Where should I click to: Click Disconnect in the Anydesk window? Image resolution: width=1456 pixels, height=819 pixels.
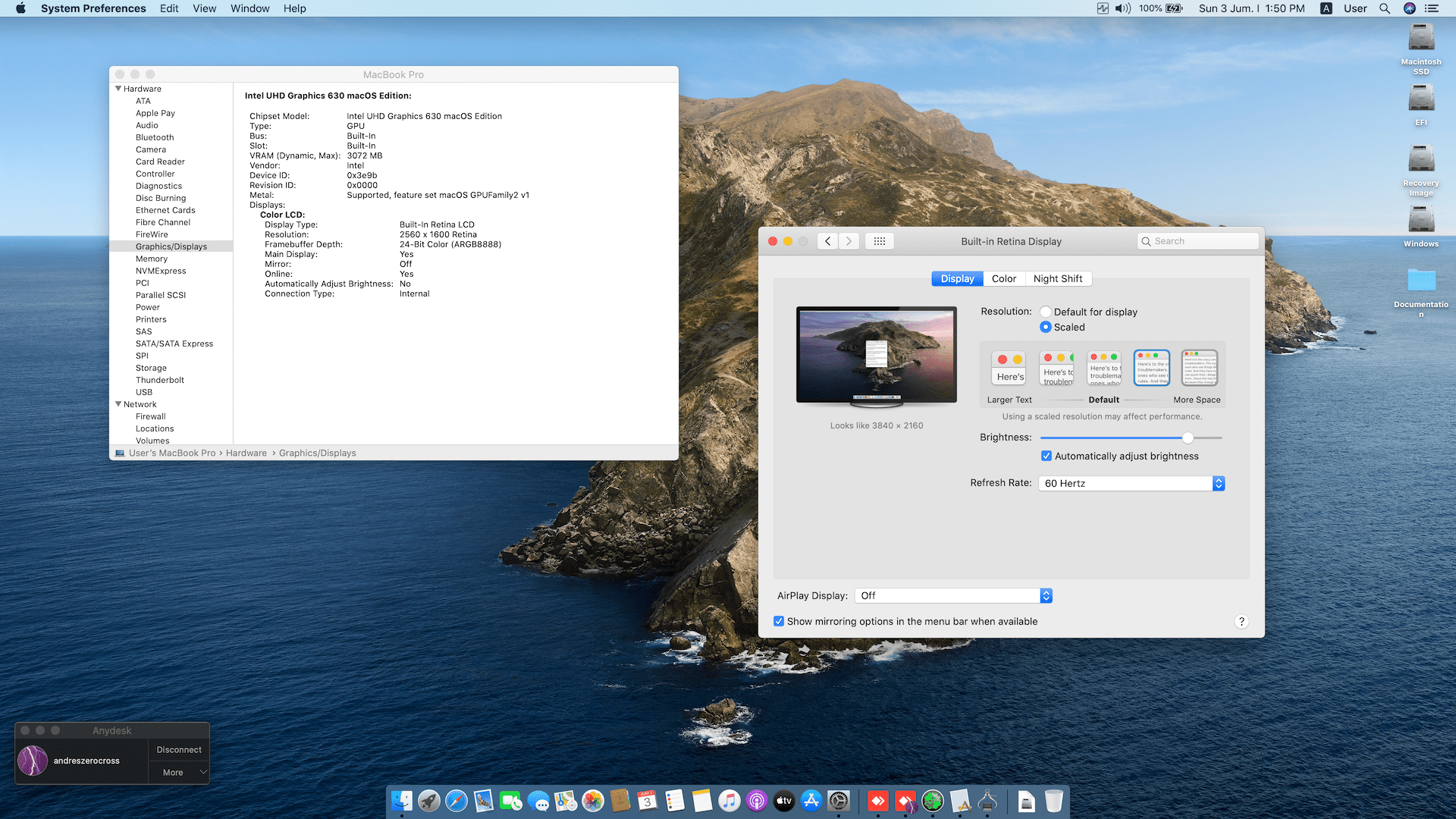tap(179, 750)
